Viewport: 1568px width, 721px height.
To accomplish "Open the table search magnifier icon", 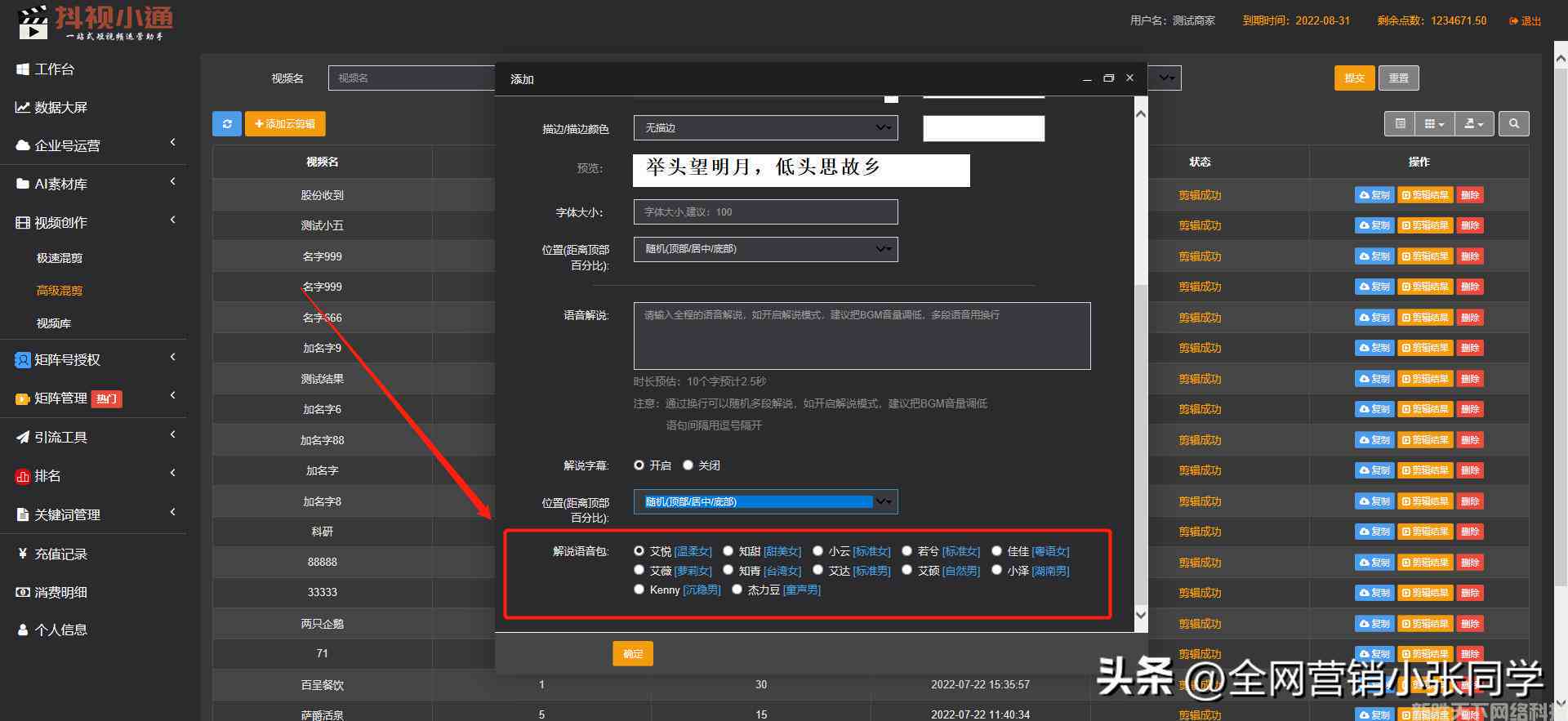I will [x=1514, y=124].
